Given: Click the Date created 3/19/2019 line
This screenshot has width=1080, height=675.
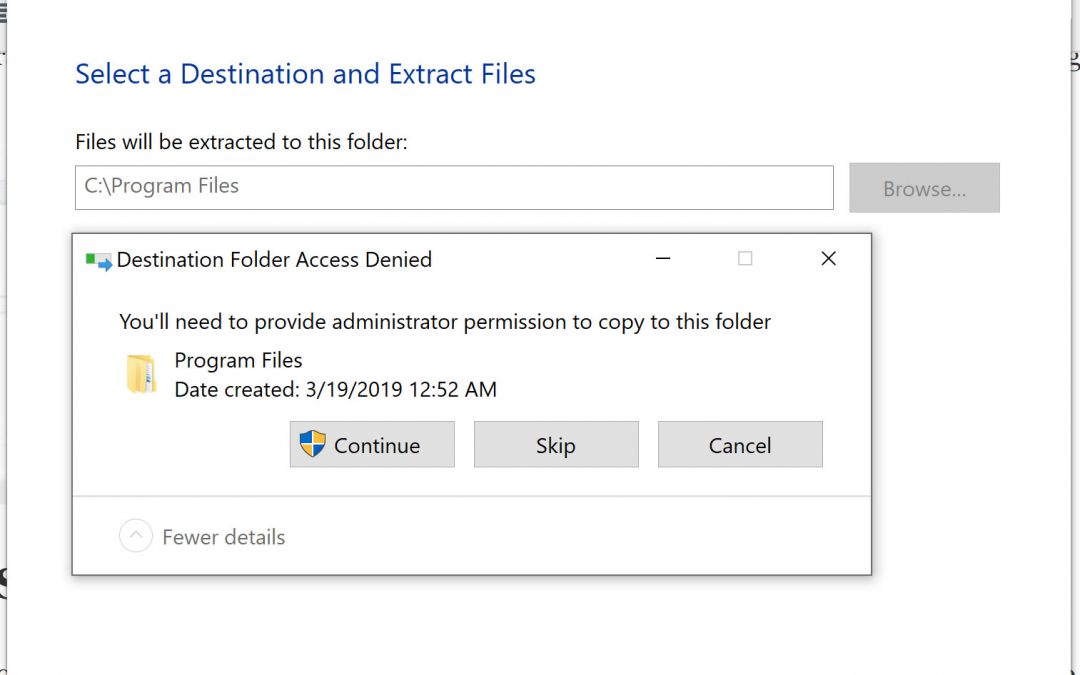Looking at the screenshot, I should pyautogui.click(x=335, y=389).
